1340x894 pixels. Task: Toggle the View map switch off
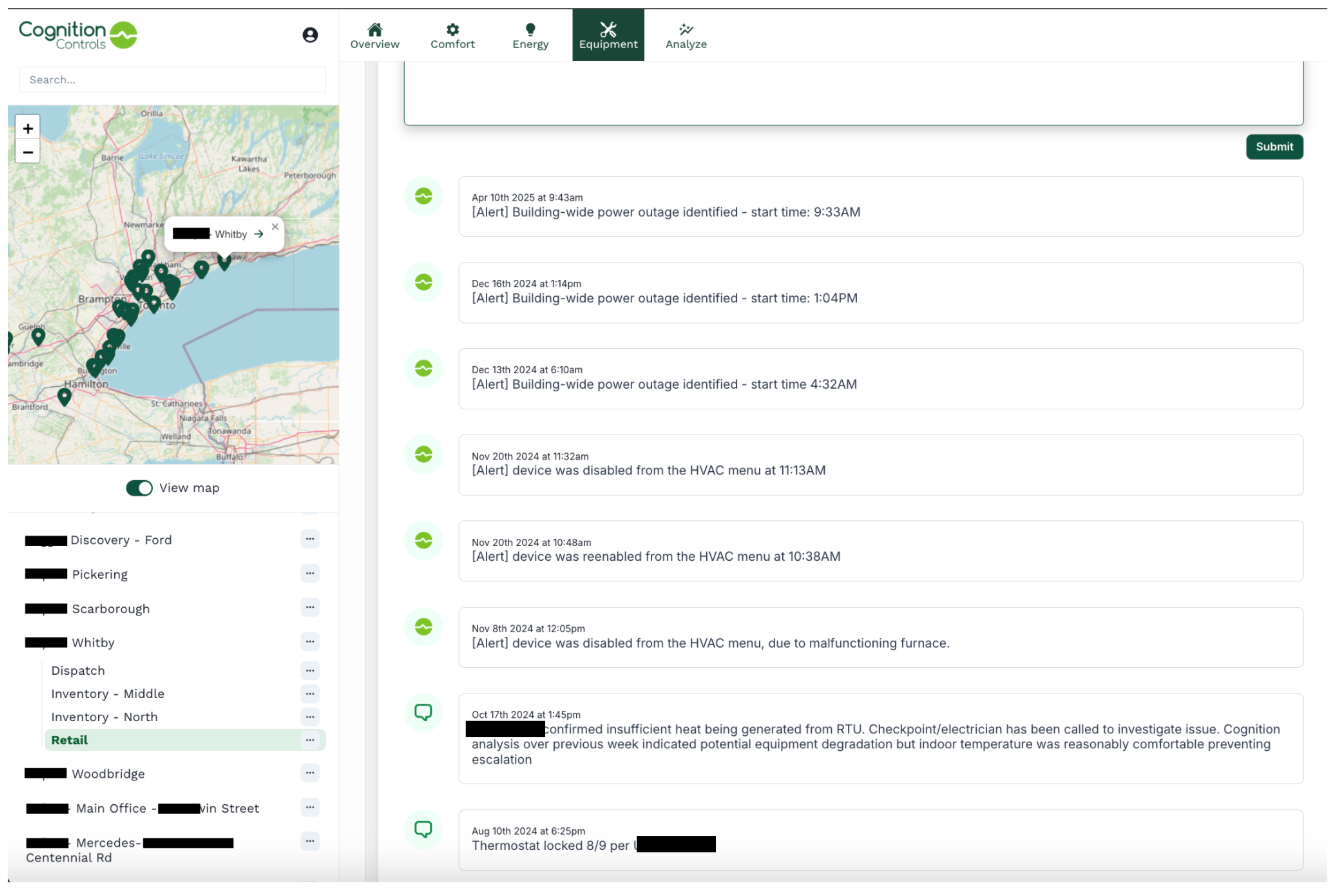click(x=139, y=488)
